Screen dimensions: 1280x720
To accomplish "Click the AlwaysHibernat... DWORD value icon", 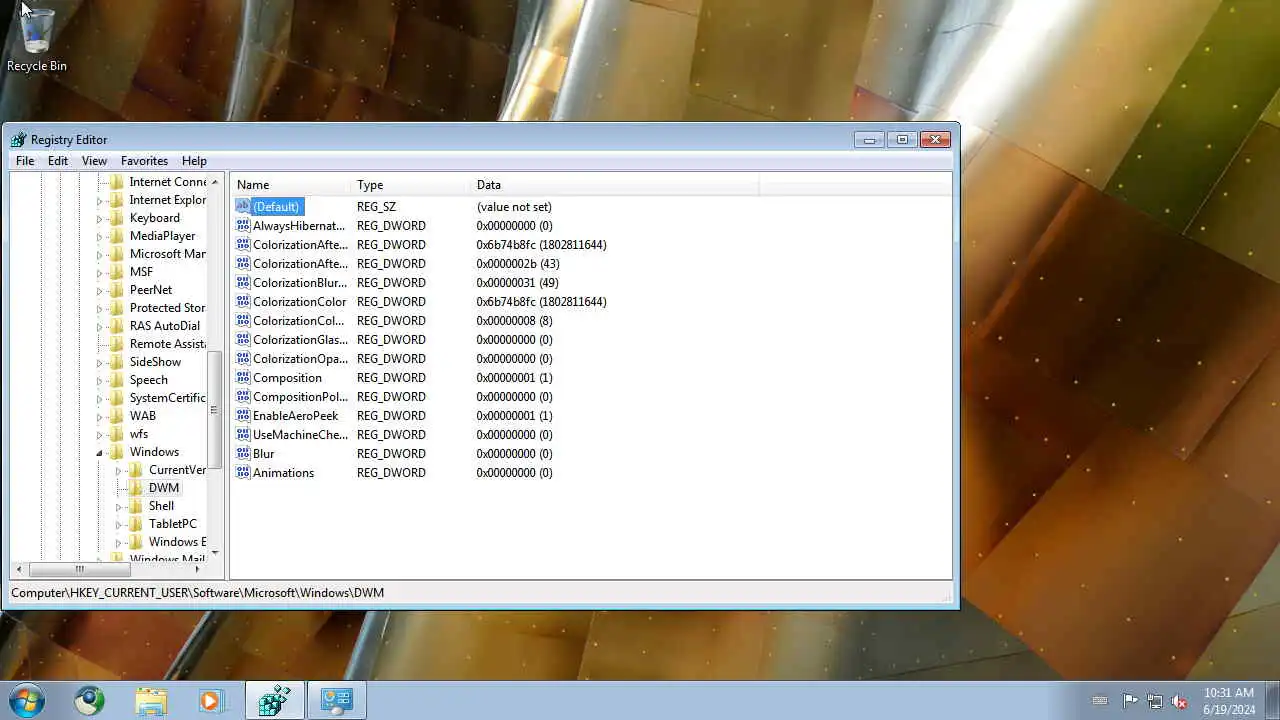I will coord(243,226).
